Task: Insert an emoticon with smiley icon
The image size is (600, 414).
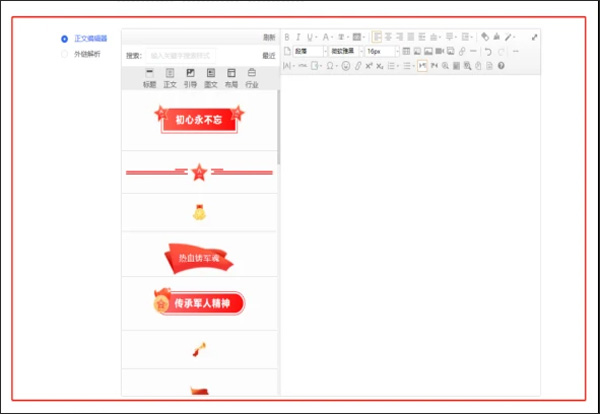Action: (345, 66)
